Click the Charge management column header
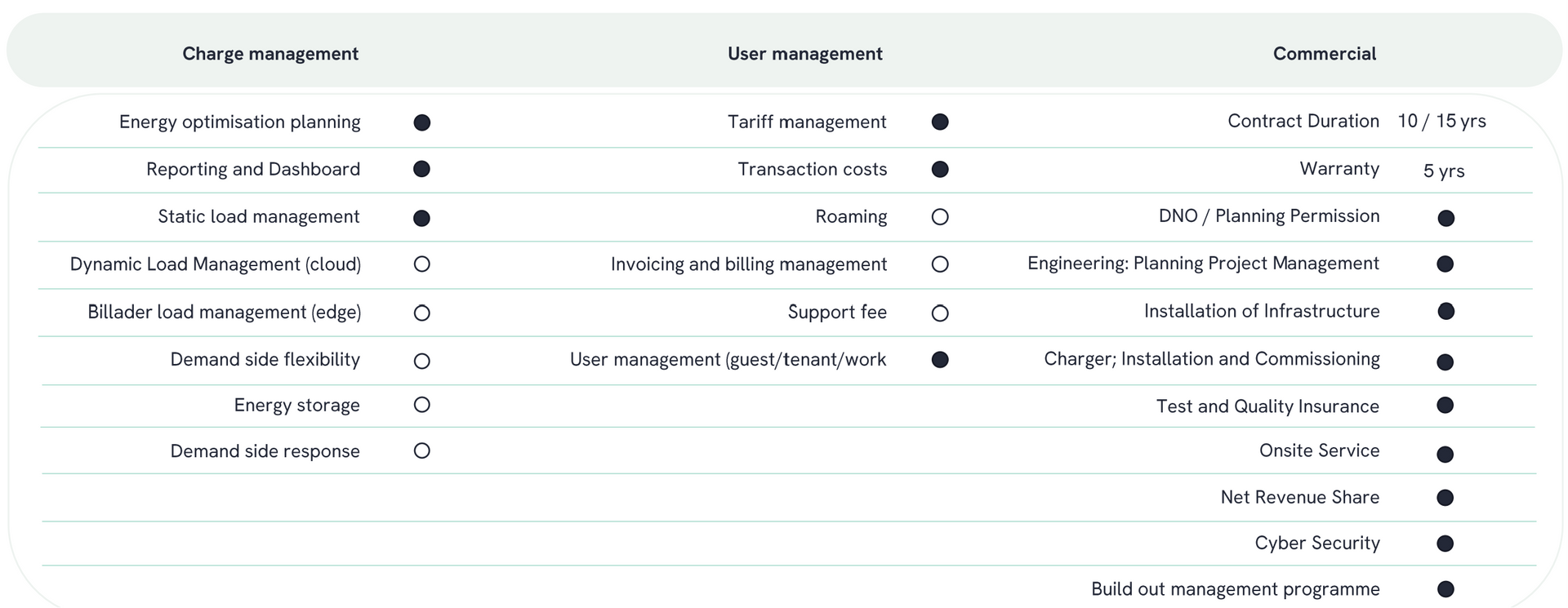Screen dimensions: 1568x608 click(270, 54)
